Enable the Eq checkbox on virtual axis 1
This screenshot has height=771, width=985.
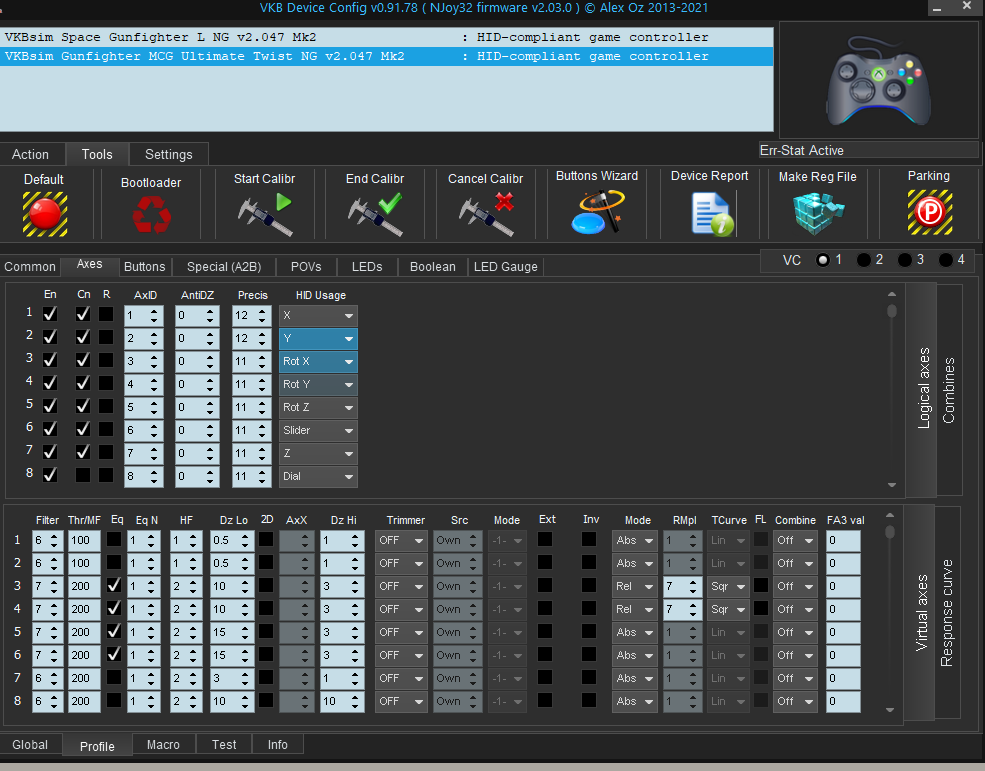click(x=114, y=539)
